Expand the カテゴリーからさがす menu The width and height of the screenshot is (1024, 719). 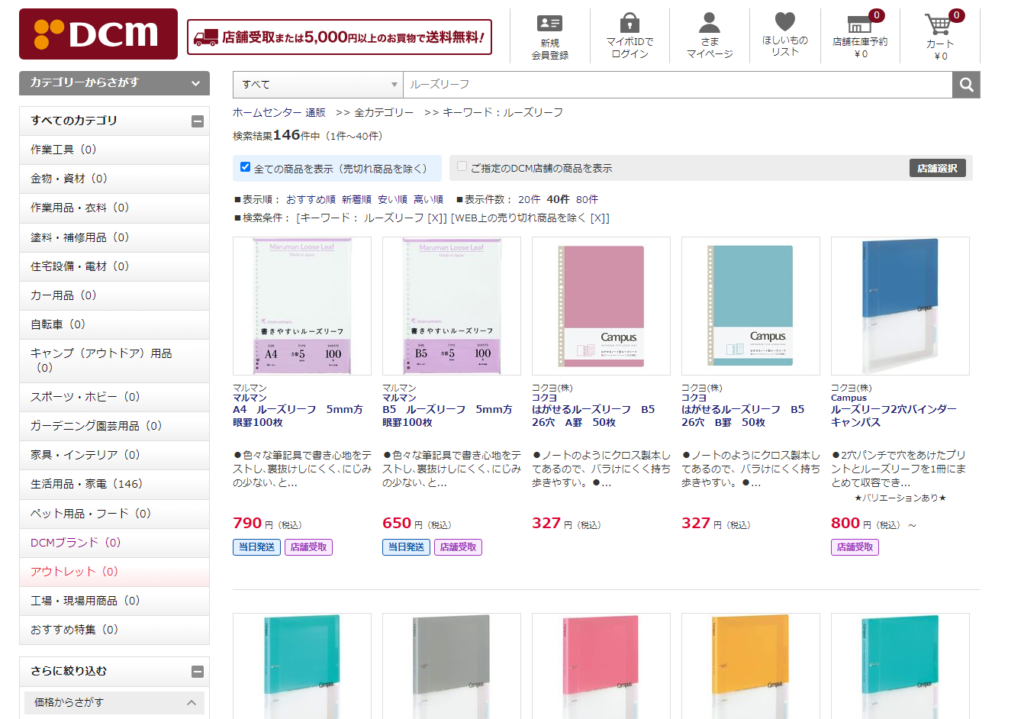coord(114,83)
